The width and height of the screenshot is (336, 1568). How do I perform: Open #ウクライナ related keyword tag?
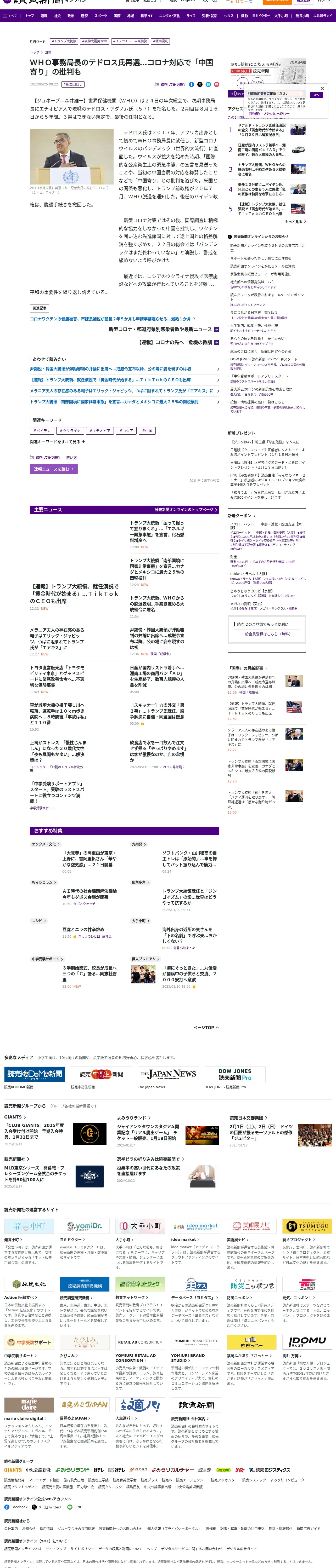pos(71,430)
